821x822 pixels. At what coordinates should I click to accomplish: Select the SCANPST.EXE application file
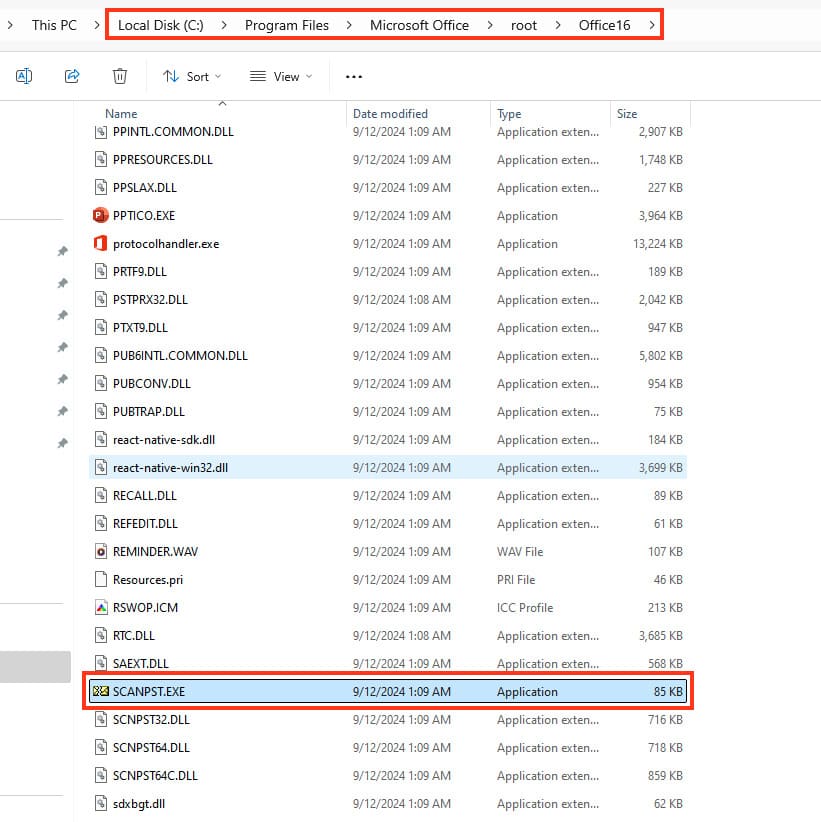click(148, 691)
